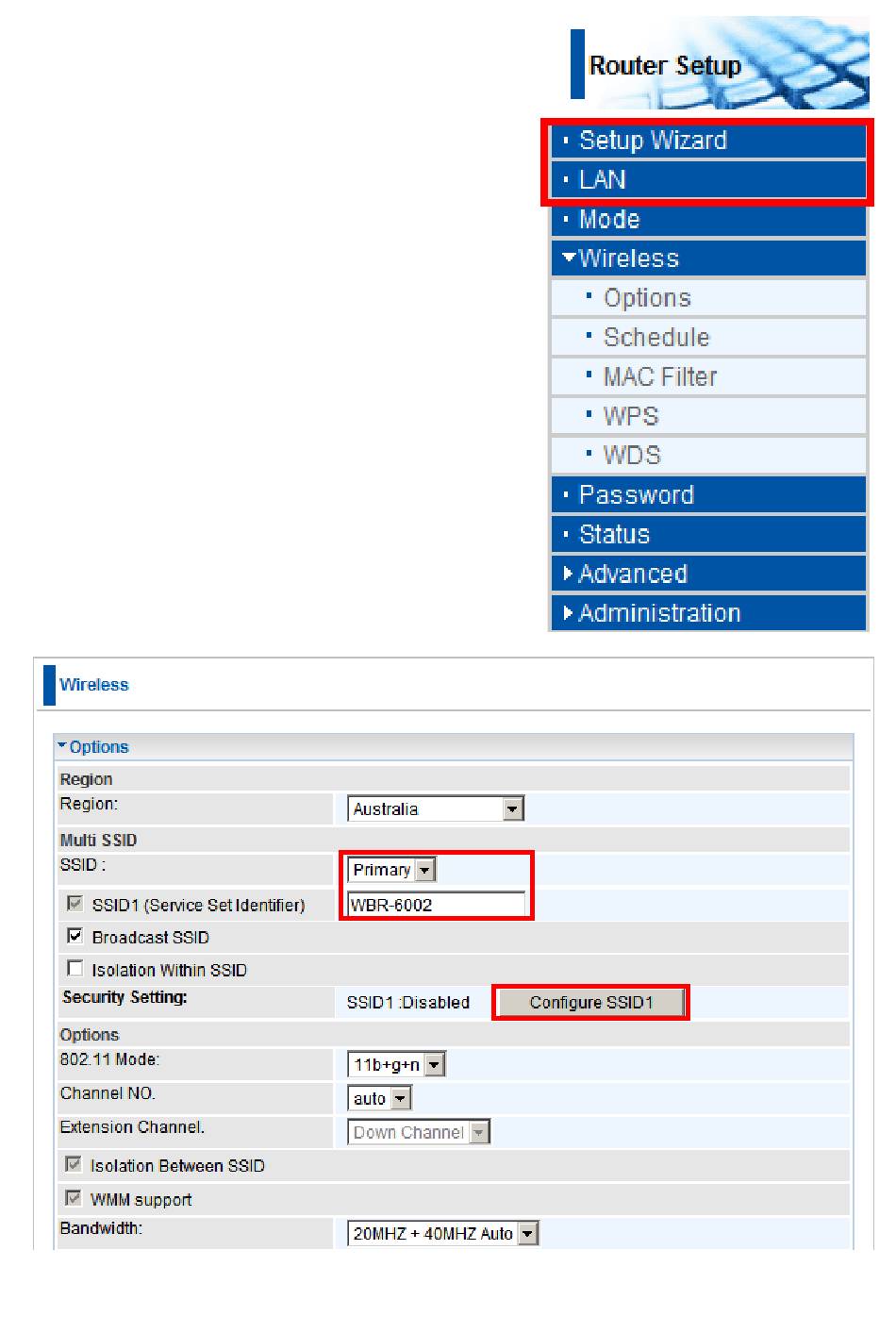Click the SSID1 name field WBR-6002

click(436, 905)
